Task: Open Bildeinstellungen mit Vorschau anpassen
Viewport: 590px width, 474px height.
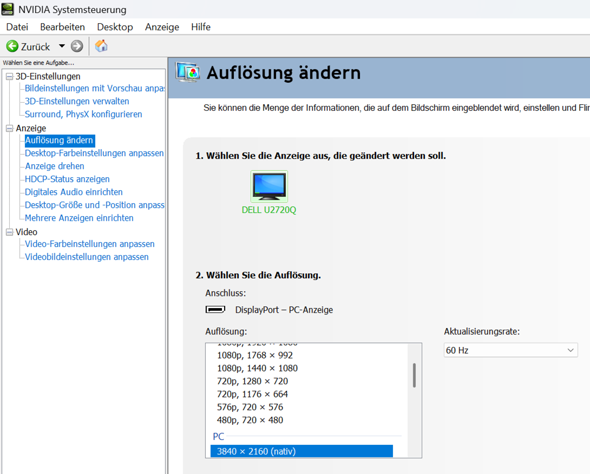Action: click(94, 88)
